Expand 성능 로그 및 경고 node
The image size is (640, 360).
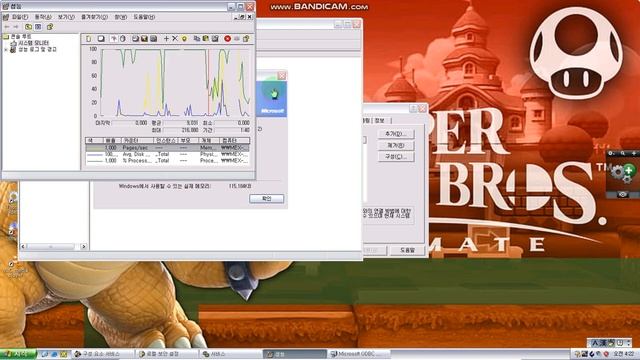6,49
